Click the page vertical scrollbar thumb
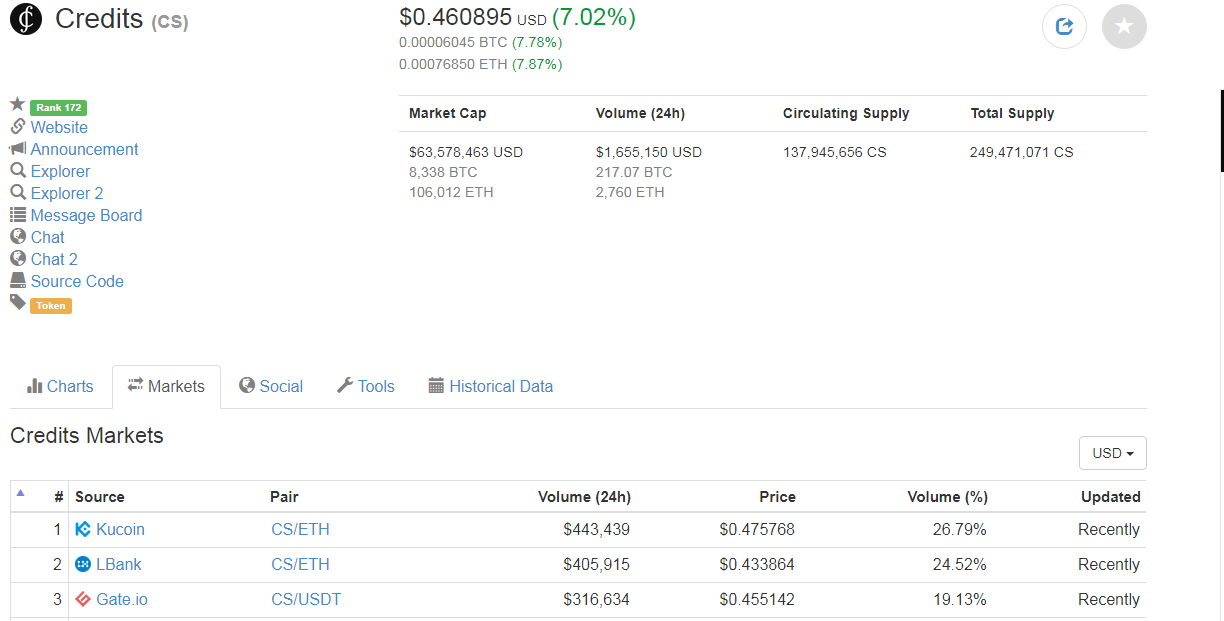This screenshot has height=621, width=1224. [1222, 131]
